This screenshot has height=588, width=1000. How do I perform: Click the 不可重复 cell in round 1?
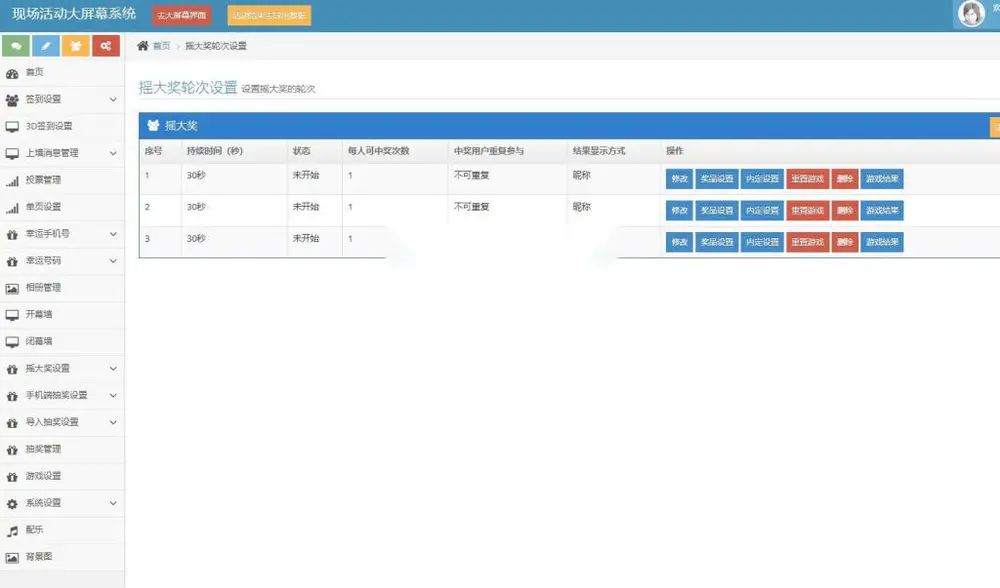[471, 175]
